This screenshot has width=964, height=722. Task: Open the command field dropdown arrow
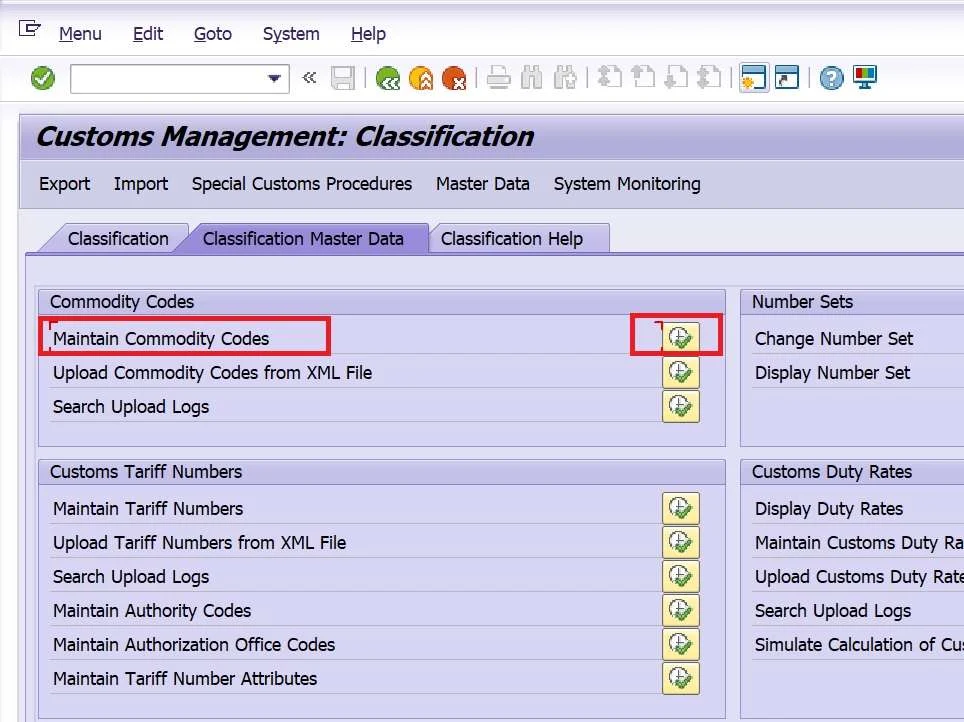point(274,78)
